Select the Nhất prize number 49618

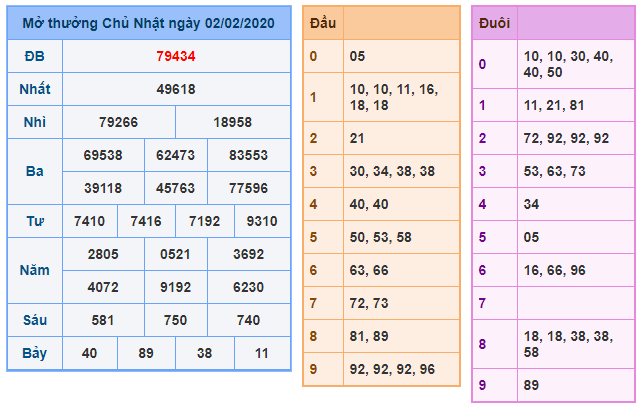coord(176,89)
